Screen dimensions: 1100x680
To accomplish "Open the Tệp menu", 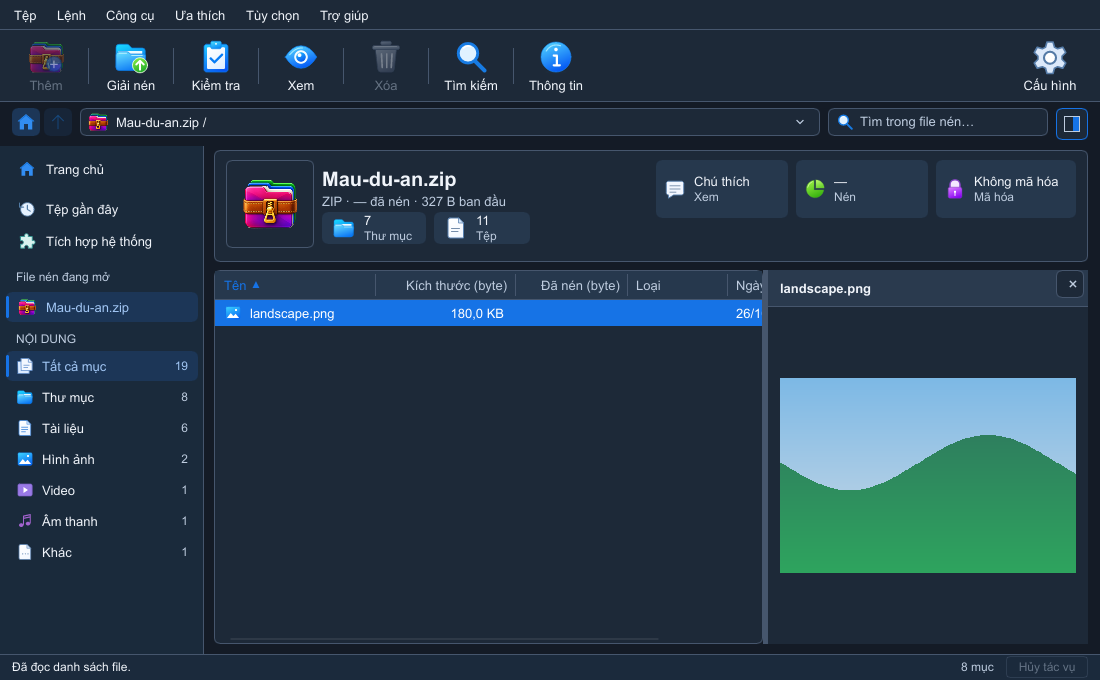I will click(x=25, y=15).
